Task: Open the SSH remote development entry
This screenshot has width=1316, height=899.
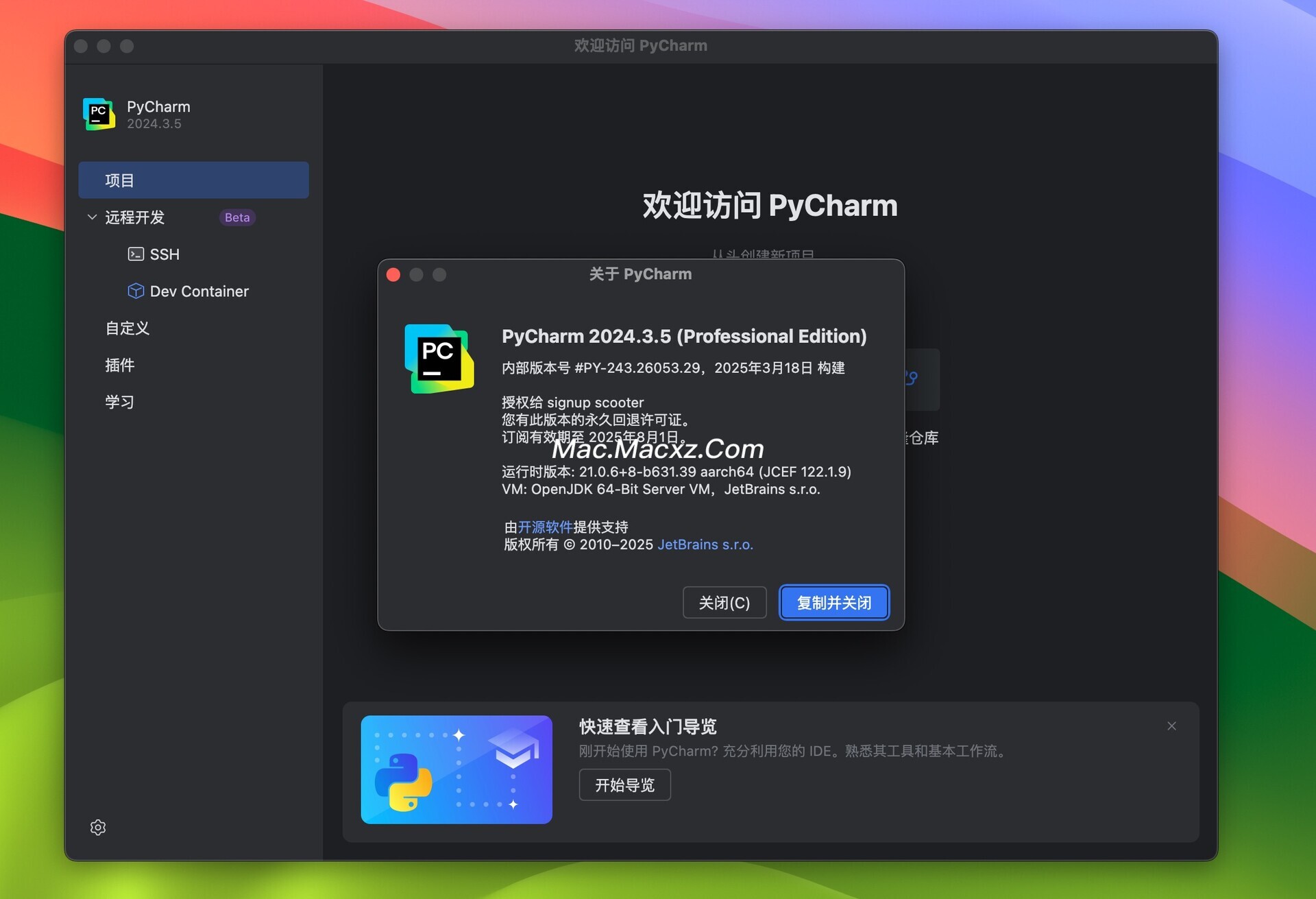Action: coord(164,254)
